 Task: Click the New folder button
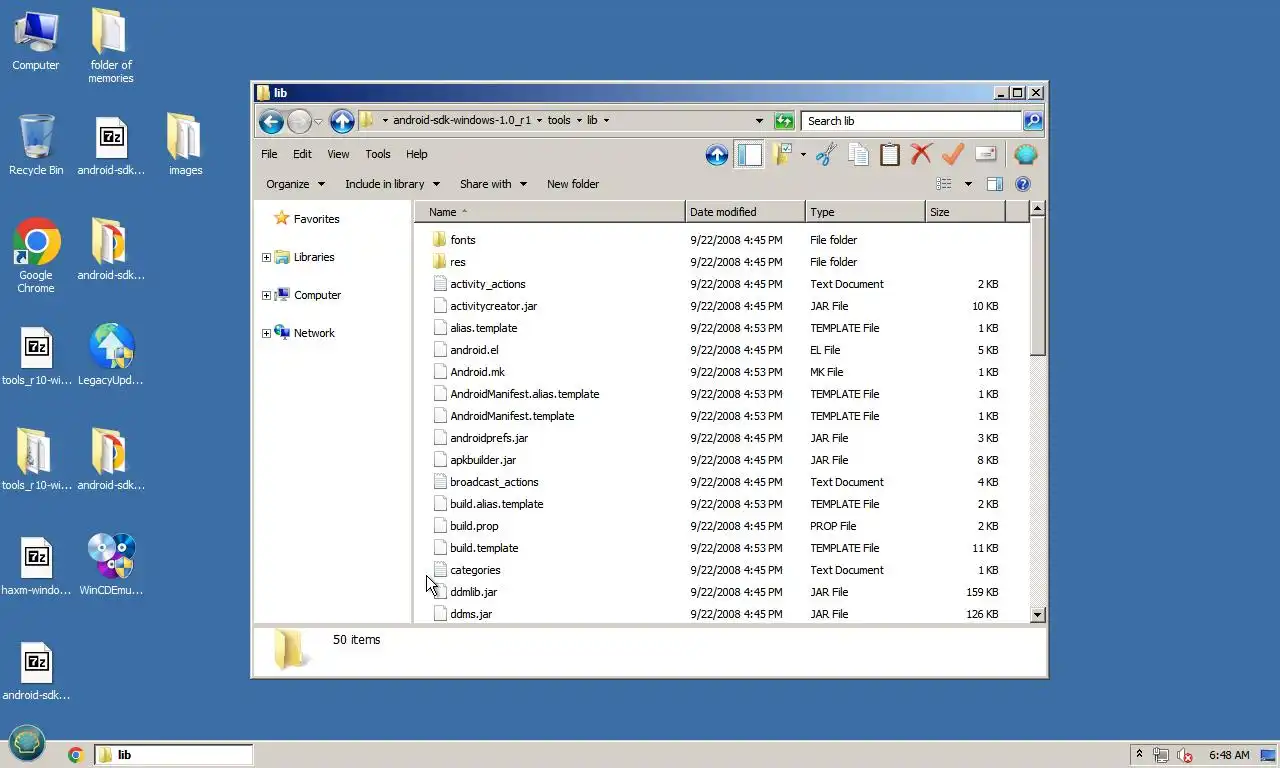573,184
